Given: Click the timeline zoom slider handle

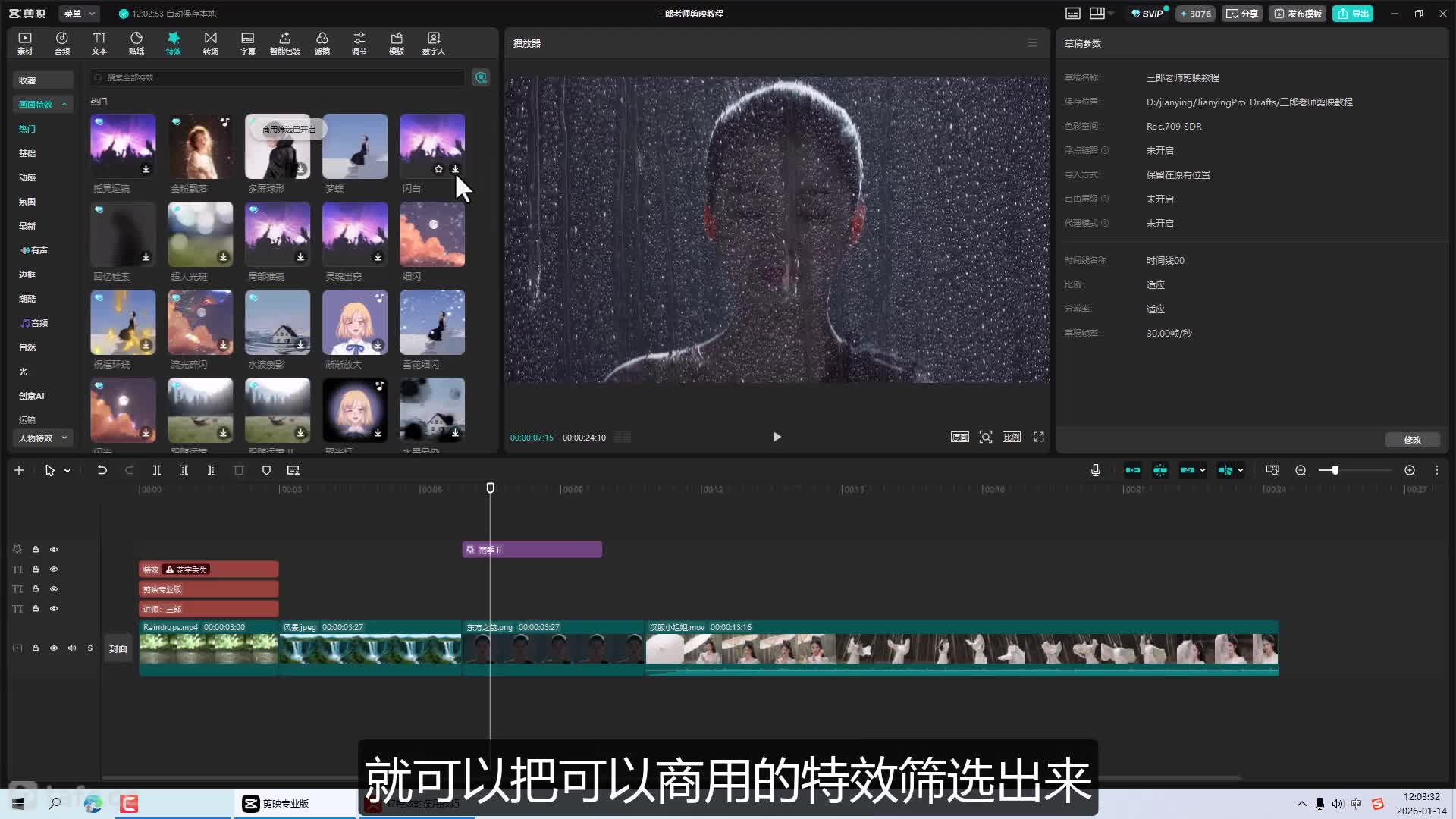Looking at the screenshot, I should coord(1335,470).
